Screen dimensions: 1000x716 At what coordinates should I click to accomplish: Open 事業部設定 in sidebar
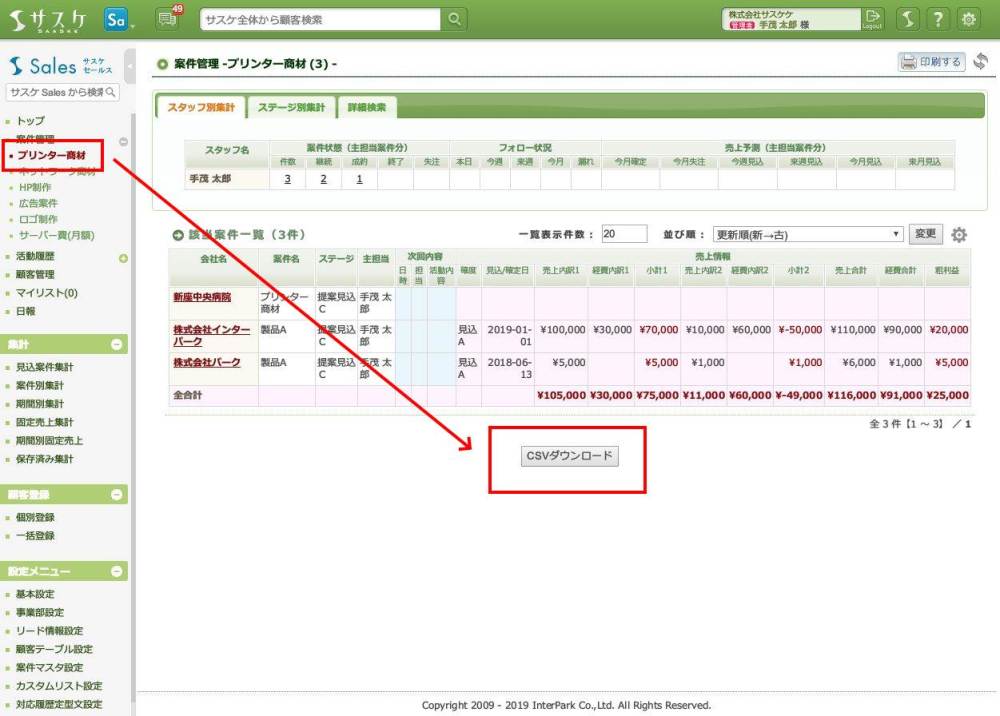[40, 612]
